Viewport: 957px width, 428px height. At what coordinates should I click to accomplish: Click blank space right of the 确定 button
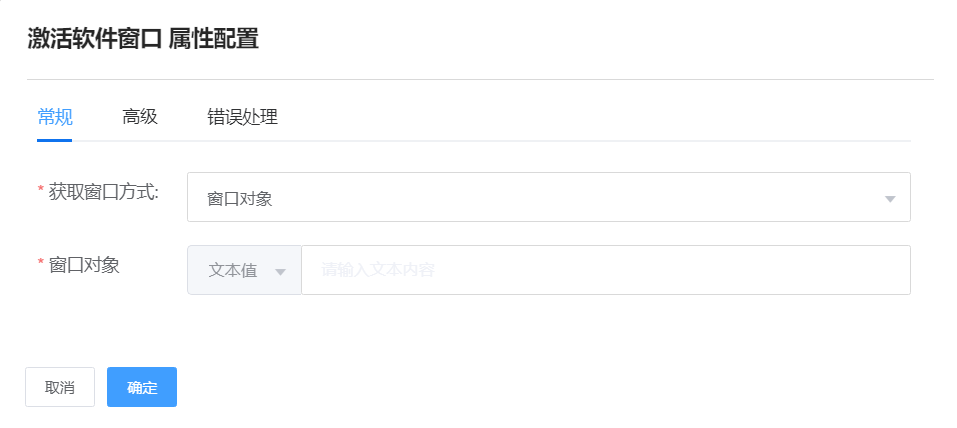pos(500,387)
